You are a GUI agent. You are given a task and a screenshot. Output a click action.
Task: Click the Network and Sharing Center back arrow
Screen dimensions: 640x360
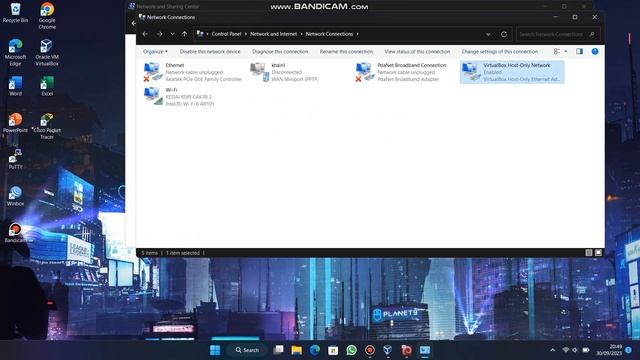[133, 24]
